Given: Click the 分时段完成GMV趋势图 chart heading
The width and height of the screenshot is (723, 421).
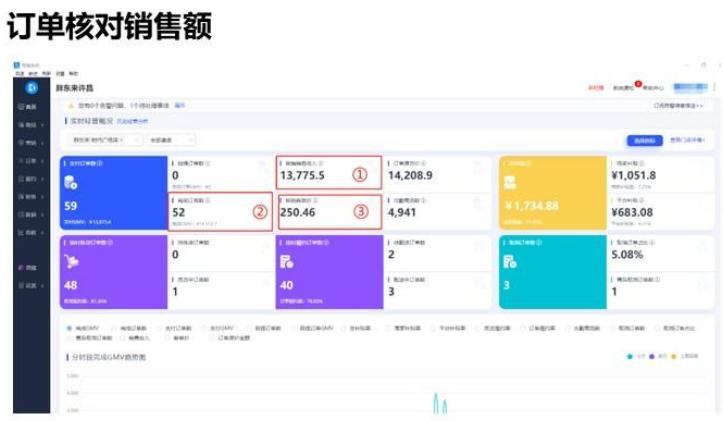Looking at the screenshot, I should [108, 357].
